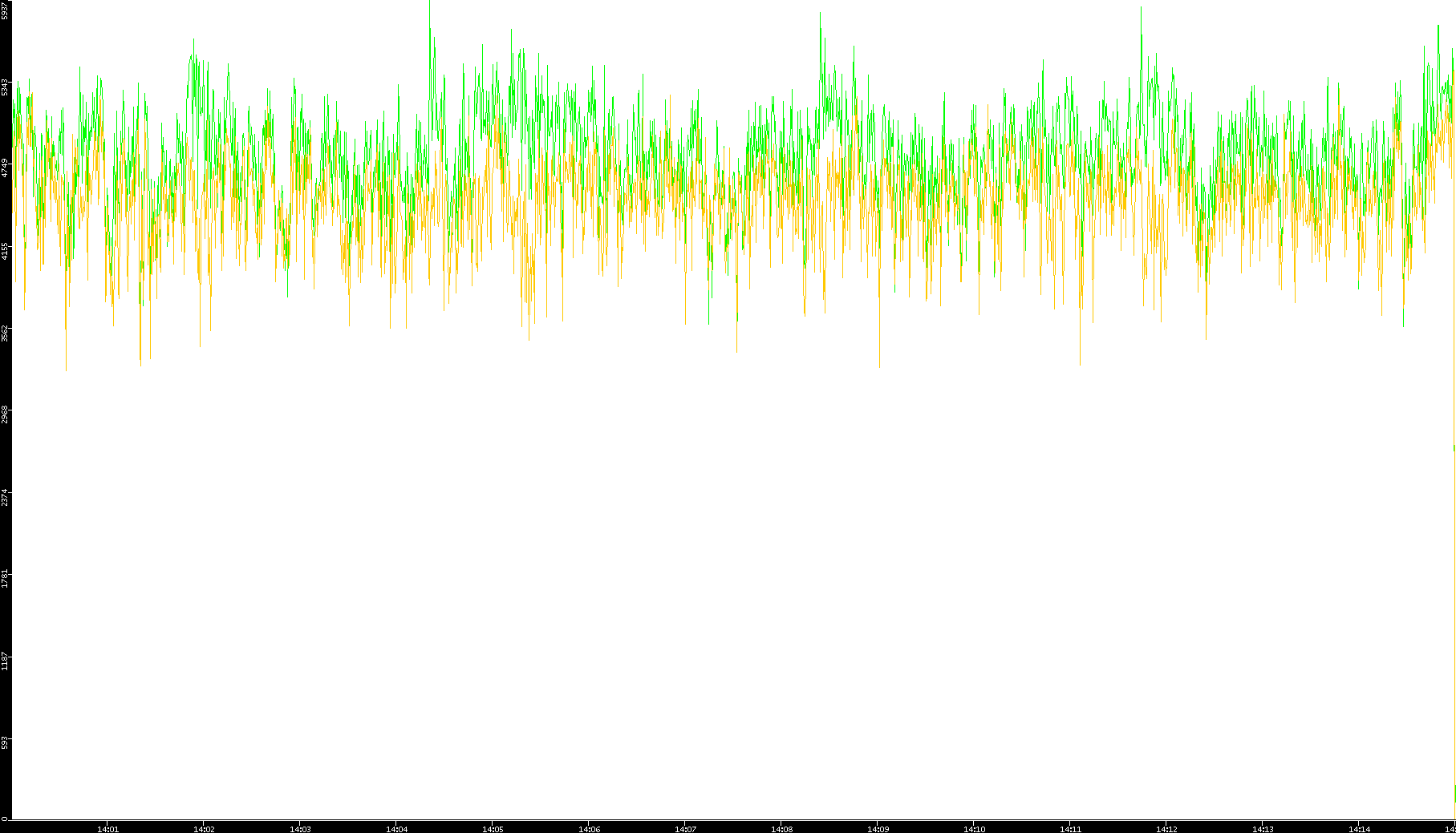1456x833 pixels.
Task: Click the 3562 tick label on the y-axis
Action: point(5,333)
